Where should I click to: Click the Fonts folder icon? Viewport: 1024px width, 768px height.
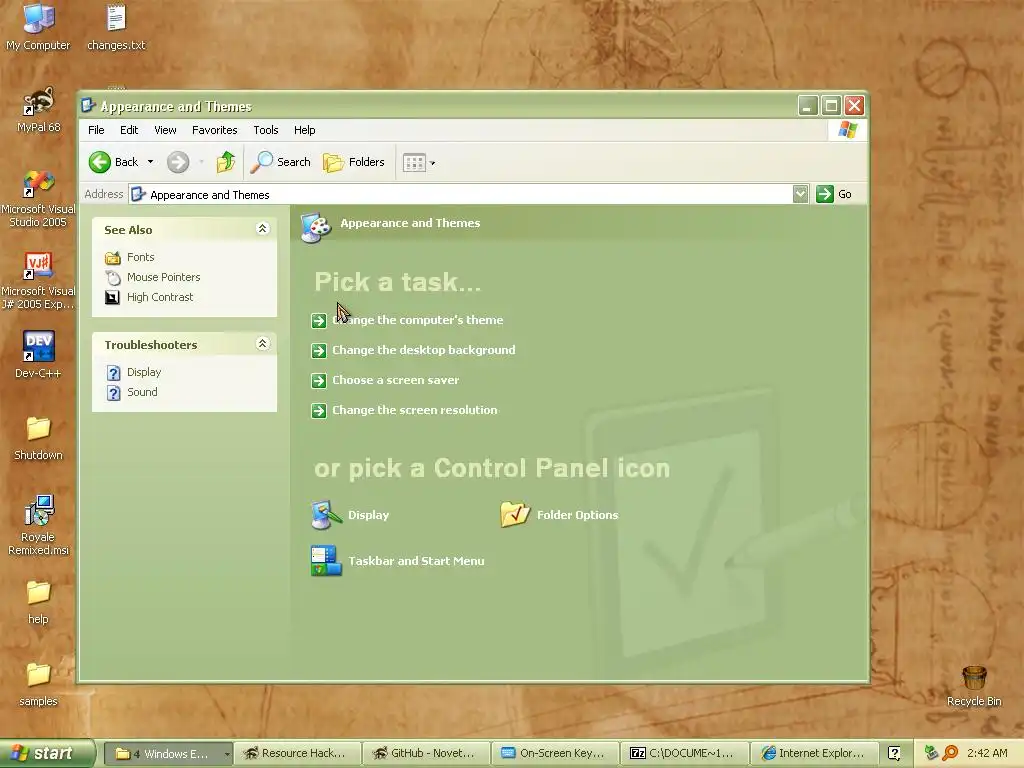pos(113,257)
